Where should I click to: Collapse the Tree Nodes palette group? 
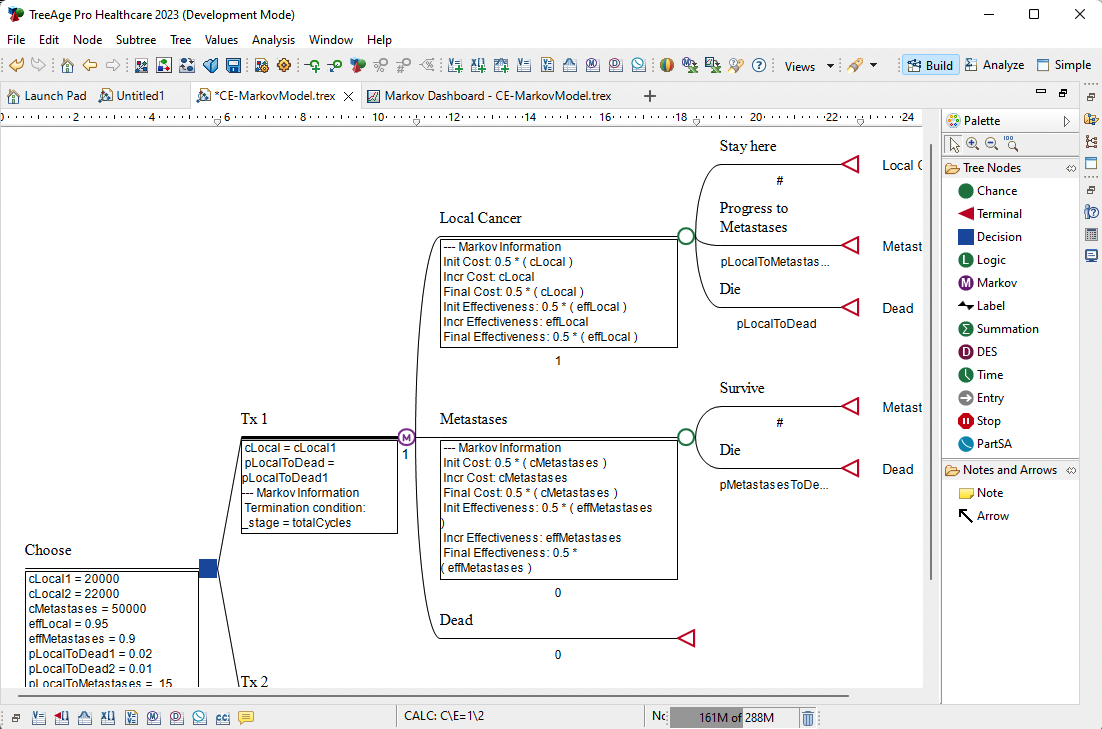pyautogui.click(x=1071, y=168)
